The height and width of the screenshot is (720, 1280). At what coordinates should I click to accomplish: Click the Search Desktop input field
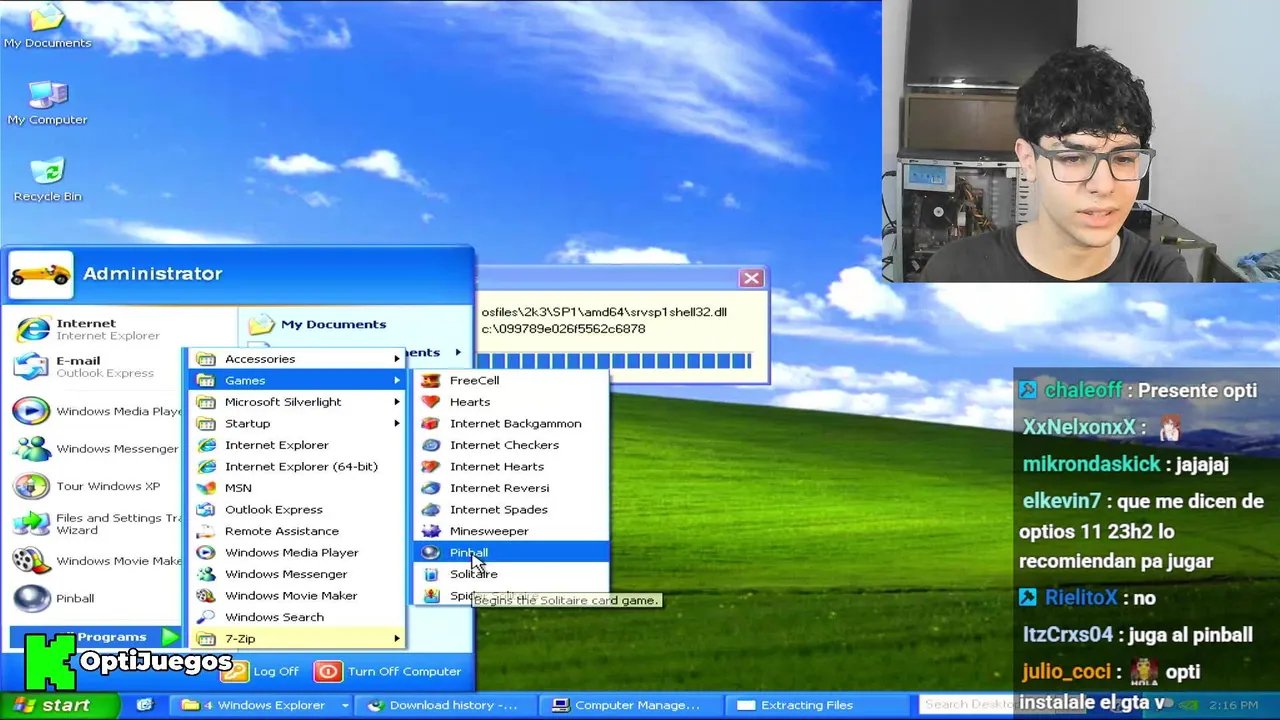[968, 704]
